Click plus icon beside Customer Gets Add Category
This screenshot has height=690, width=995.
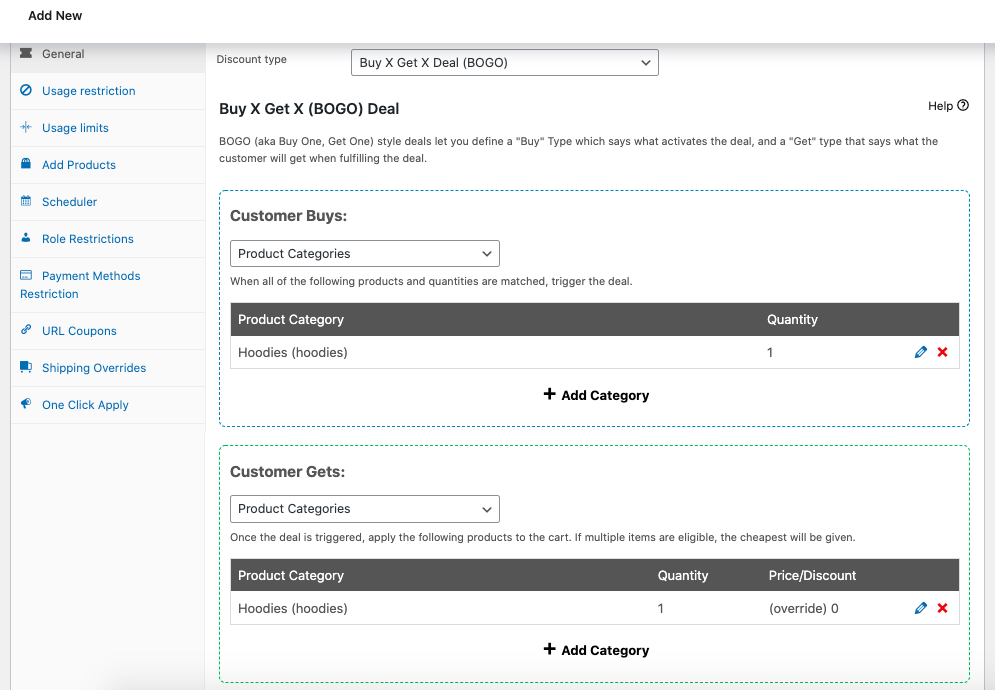(x=550, y=649)
